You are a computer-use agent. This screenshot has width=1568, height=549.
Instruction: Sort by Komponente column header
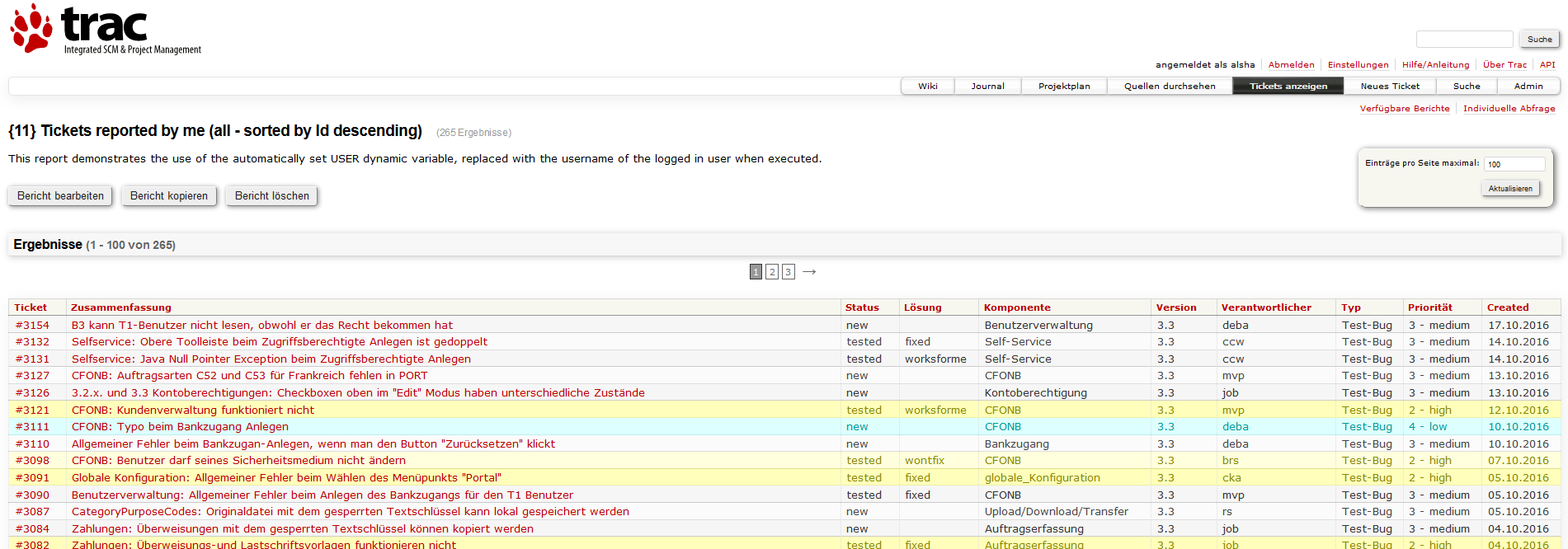[1017, 307]
